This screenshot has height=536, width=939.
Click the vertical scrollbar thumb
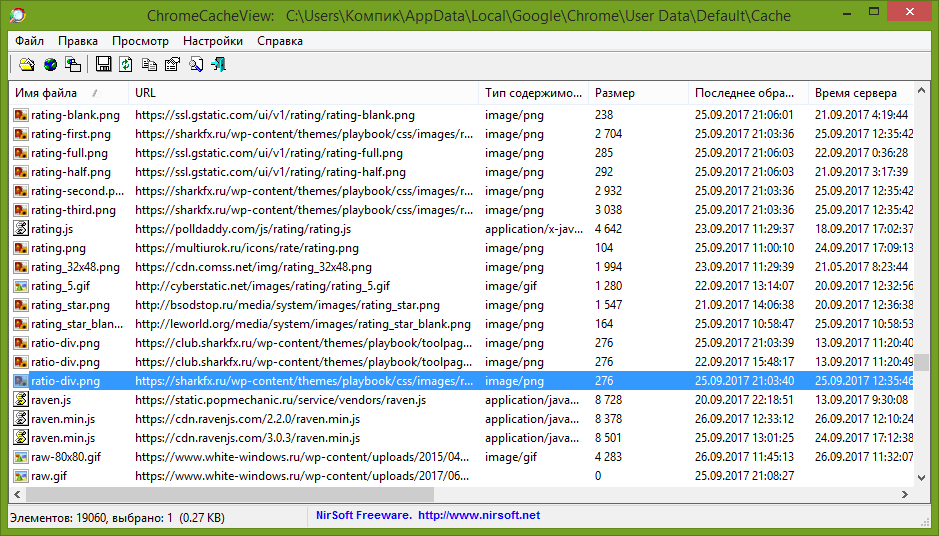pos(922,363)
